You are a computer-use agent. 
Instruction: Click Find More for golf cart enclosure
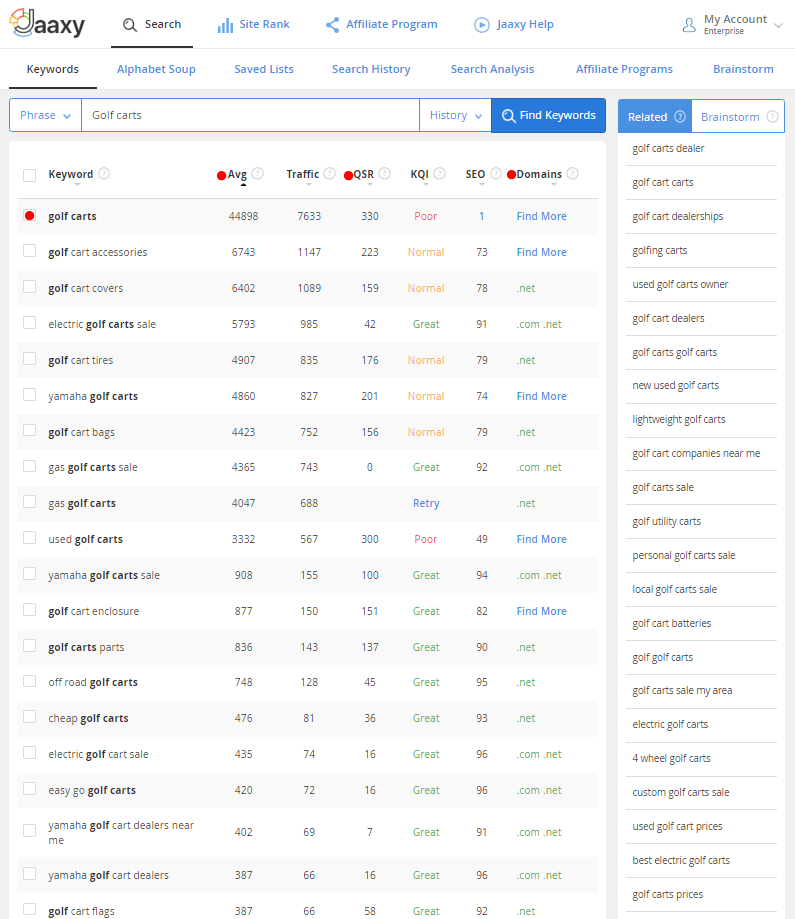click(x=542, y=611)
